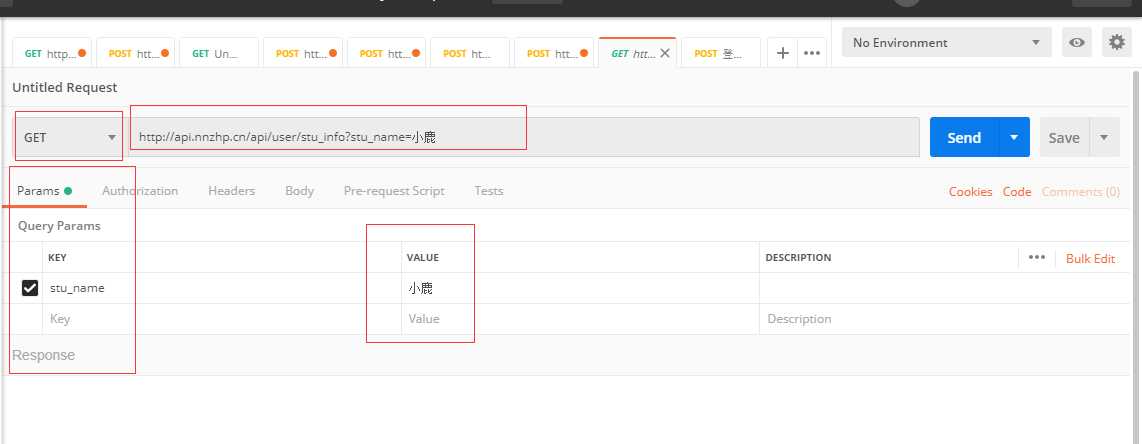Click the VALUE column header

(x=422, y=258)
